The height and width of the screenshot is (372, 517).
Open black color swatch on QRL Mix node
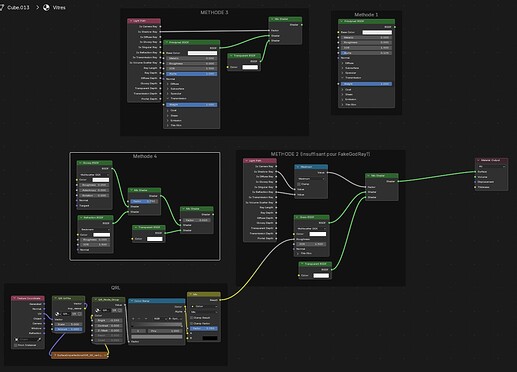tap(210, 338)
